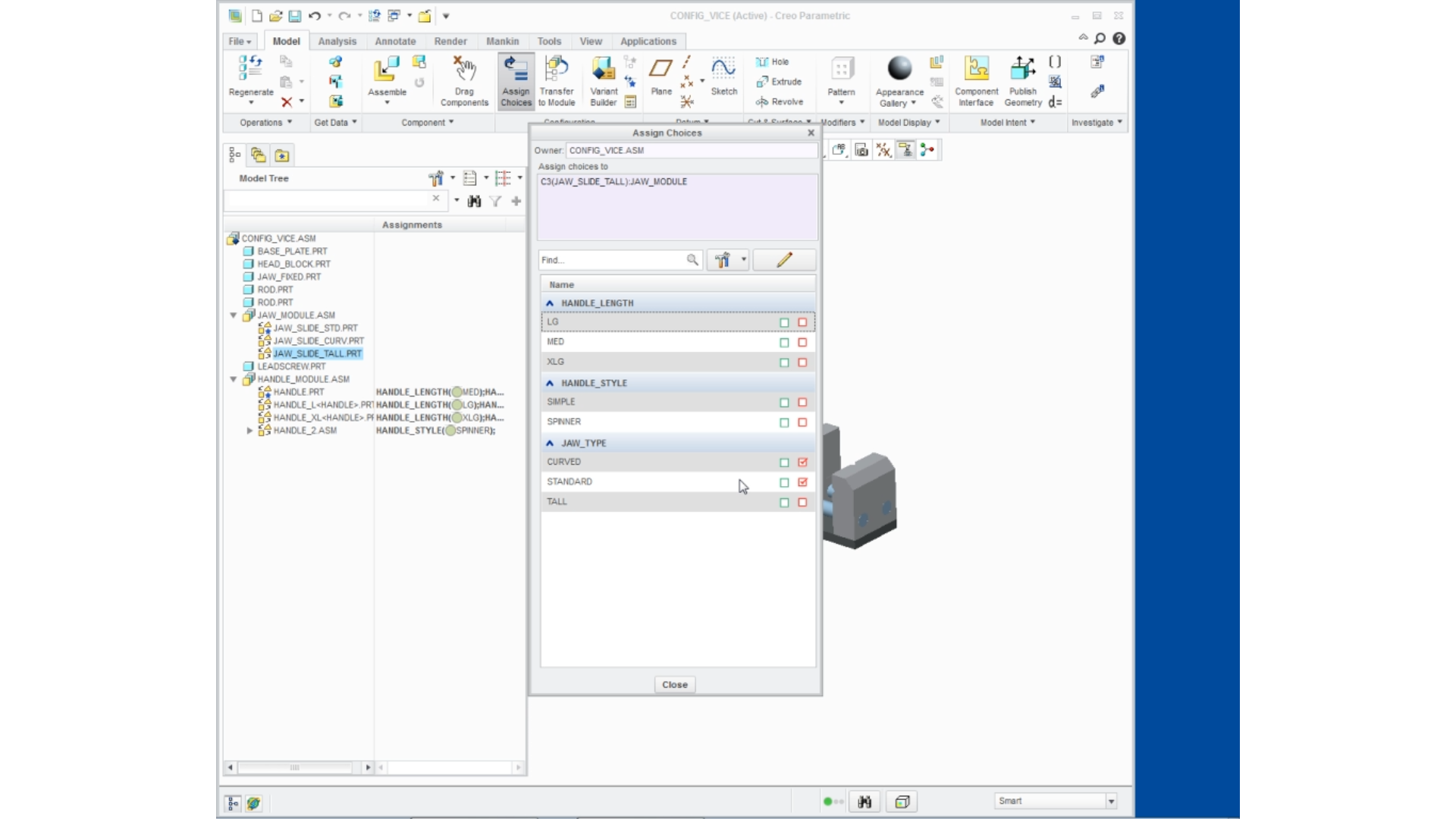Click the Close button in Assign Choices
This screenshot has height=819, width=1456.
click(675, 685)
